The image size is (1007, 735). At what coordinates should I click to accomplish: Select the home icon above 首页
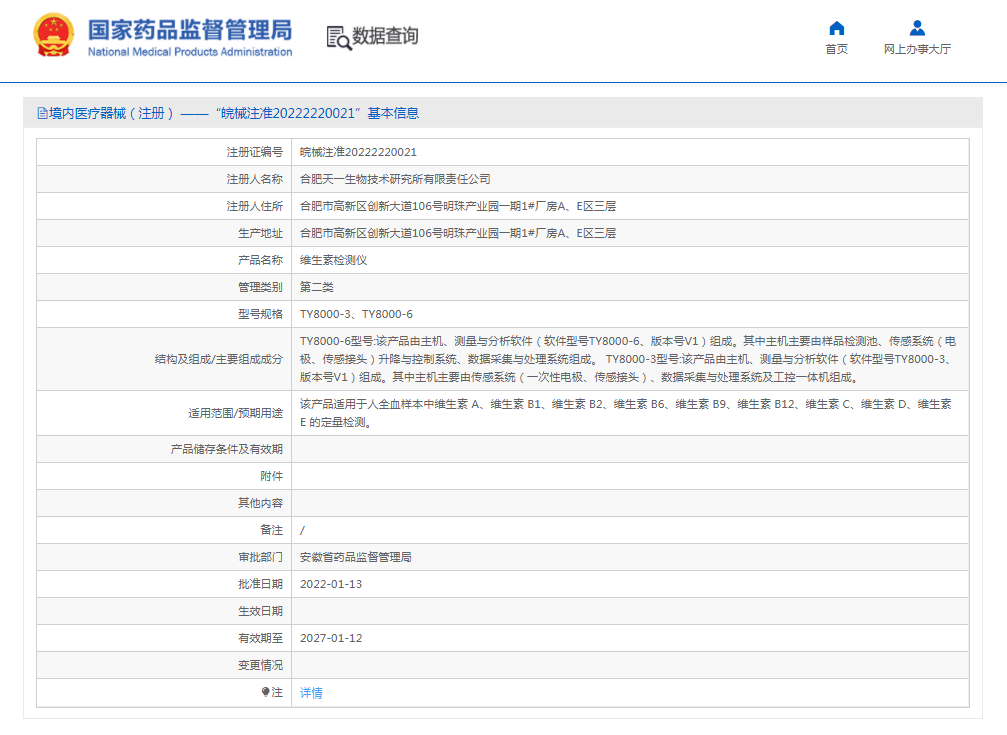coord(836,28)
